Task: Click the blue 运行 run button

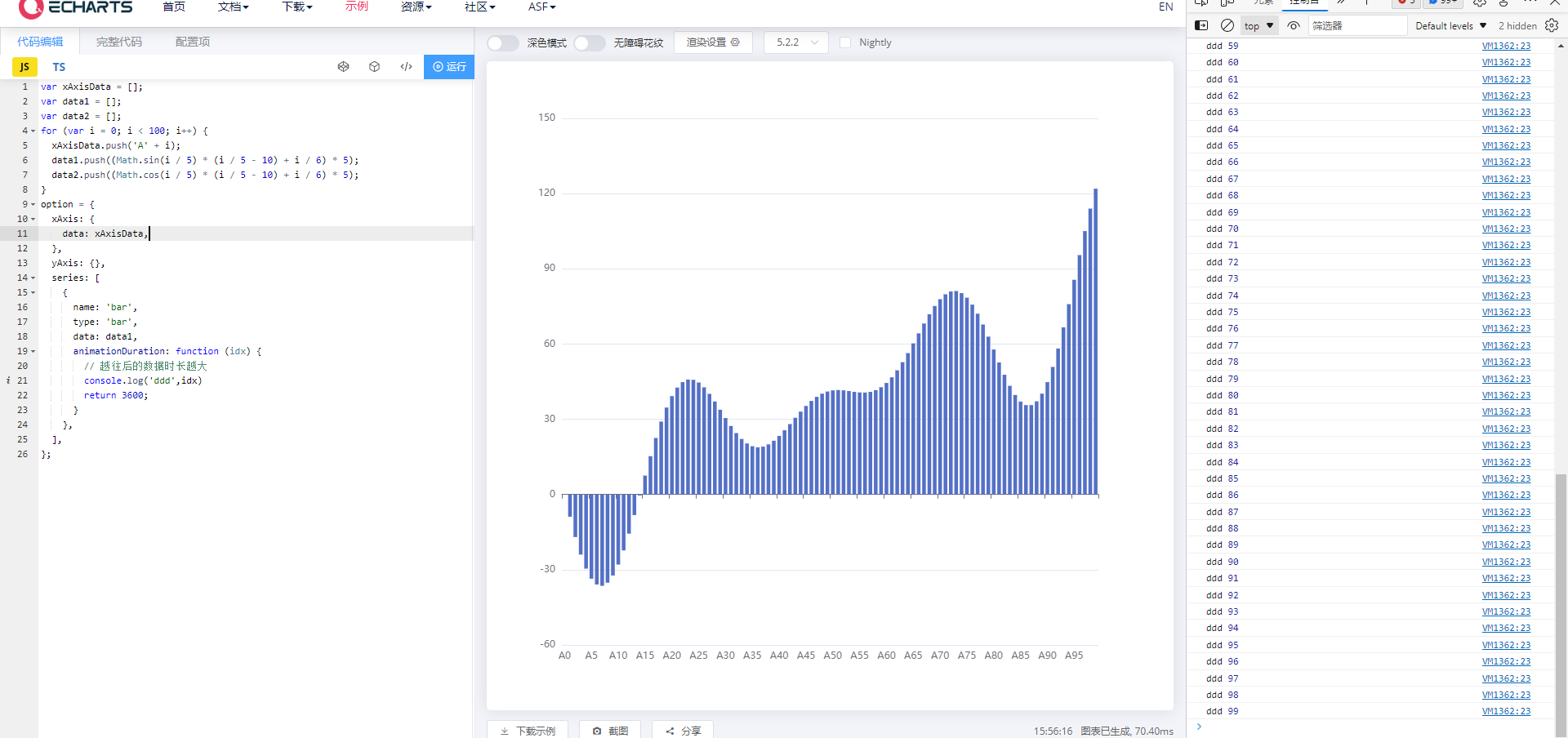Action: 449,67
